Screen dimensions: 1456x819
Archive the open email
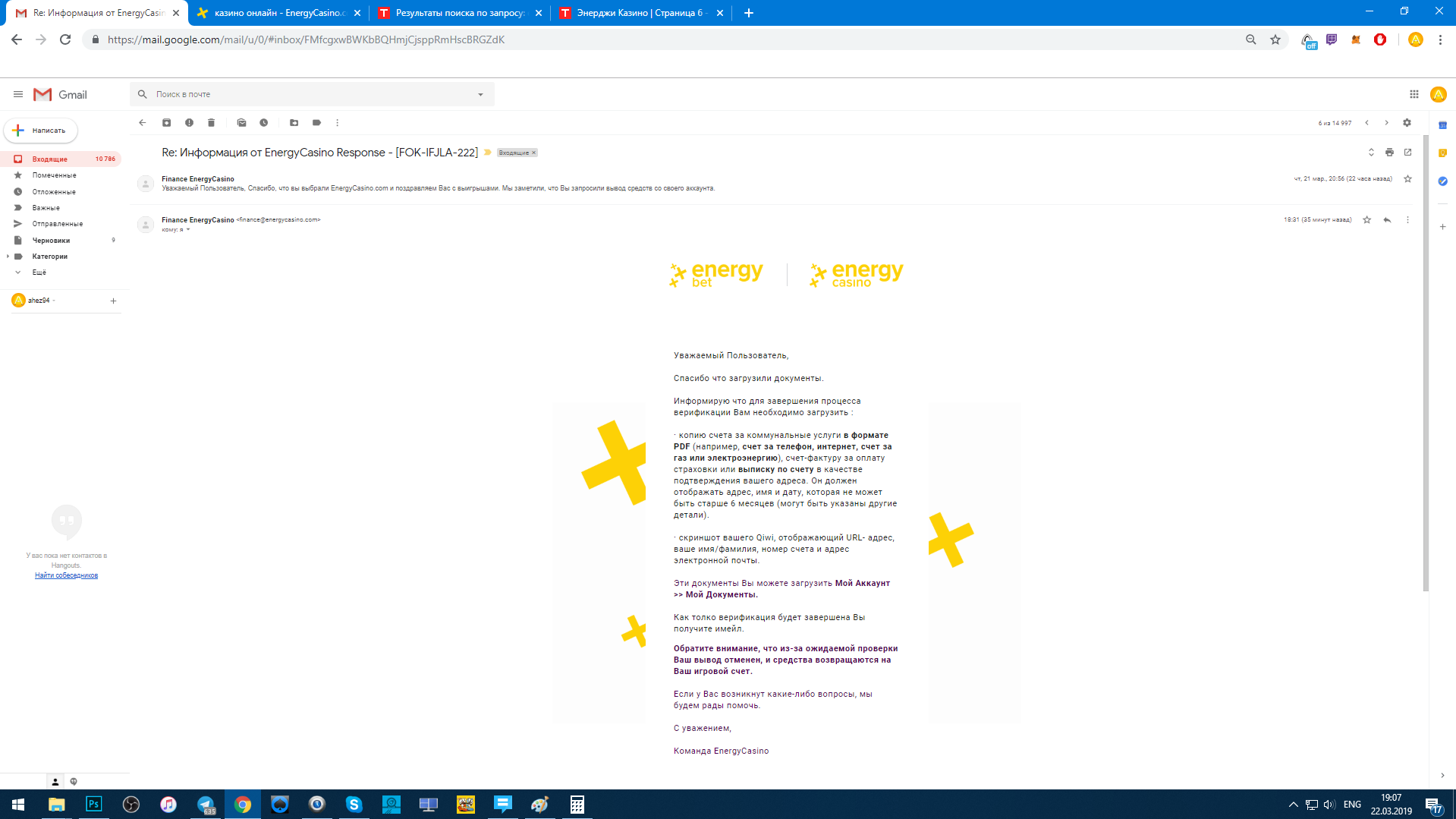coord(166,123)
